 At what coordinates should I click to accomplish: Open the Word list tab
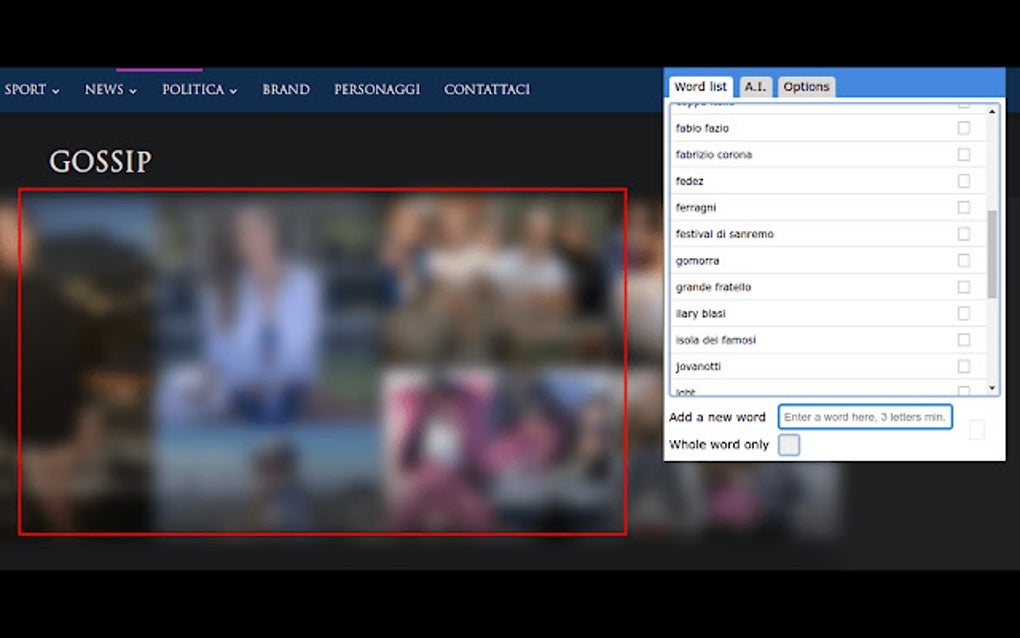point(701,86)
